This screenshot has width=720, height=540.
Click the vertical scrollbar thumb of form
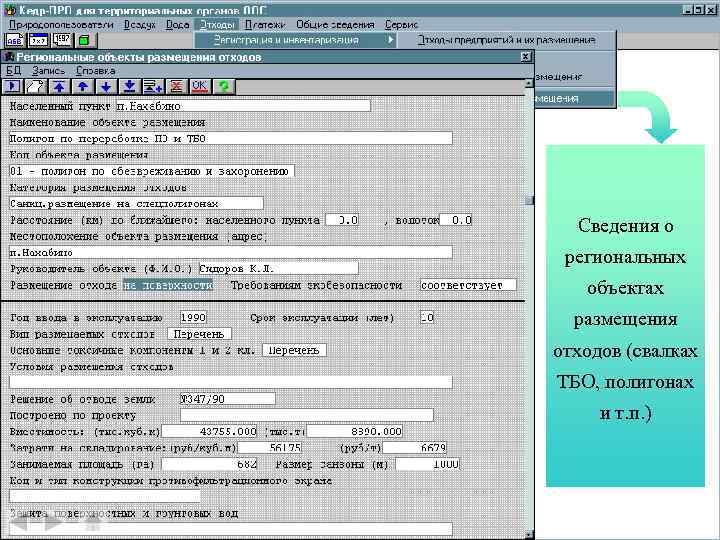[x=529, y=201]
